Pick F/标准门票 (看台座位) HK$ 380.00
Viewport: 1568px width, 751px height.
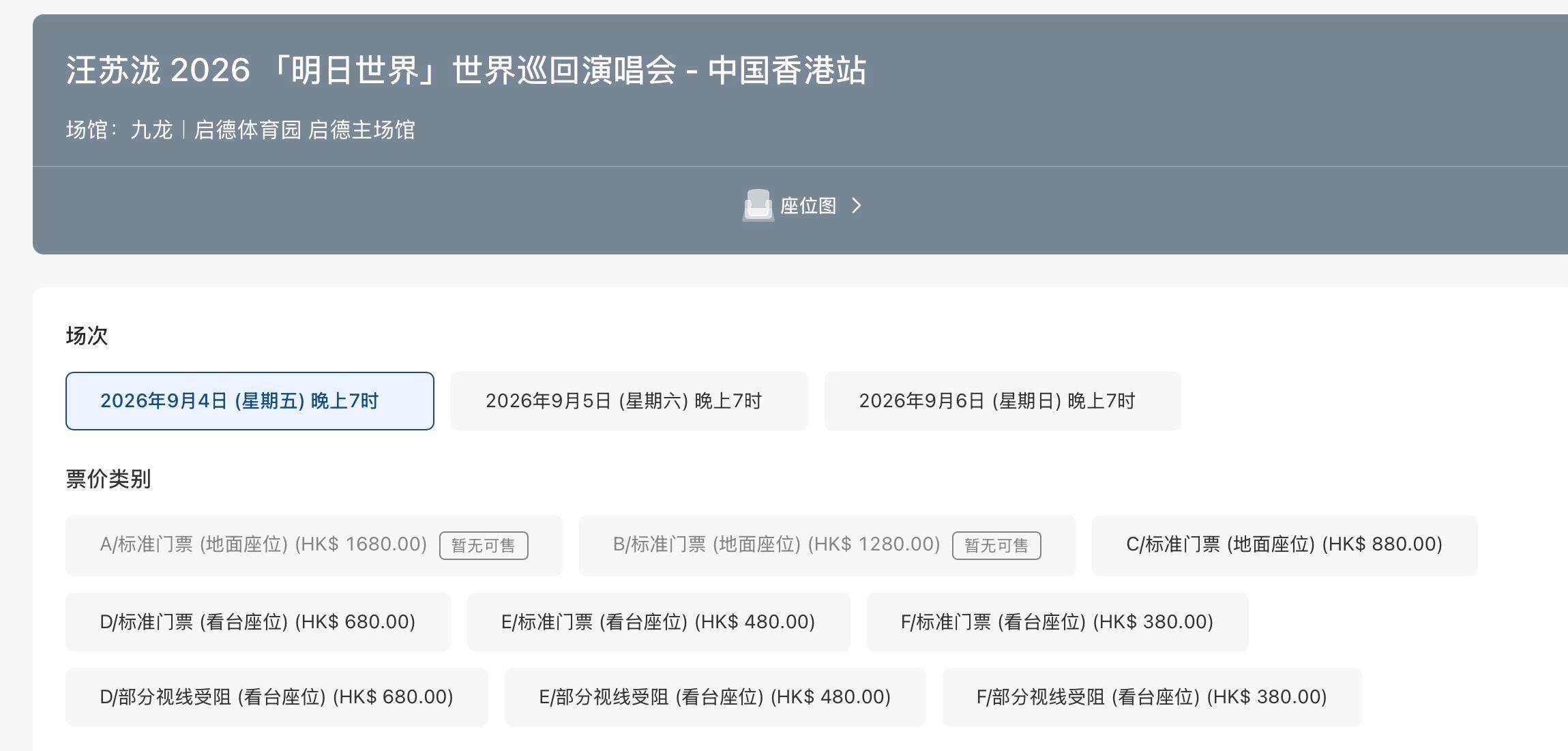(x=1057, y=622)
